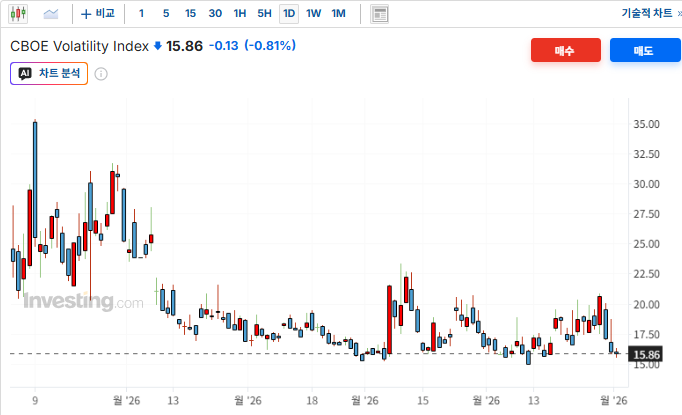Viewport: 682px width, 415px height.
Task: Select the 1D daily interval
Action: [x=289, y=14]
